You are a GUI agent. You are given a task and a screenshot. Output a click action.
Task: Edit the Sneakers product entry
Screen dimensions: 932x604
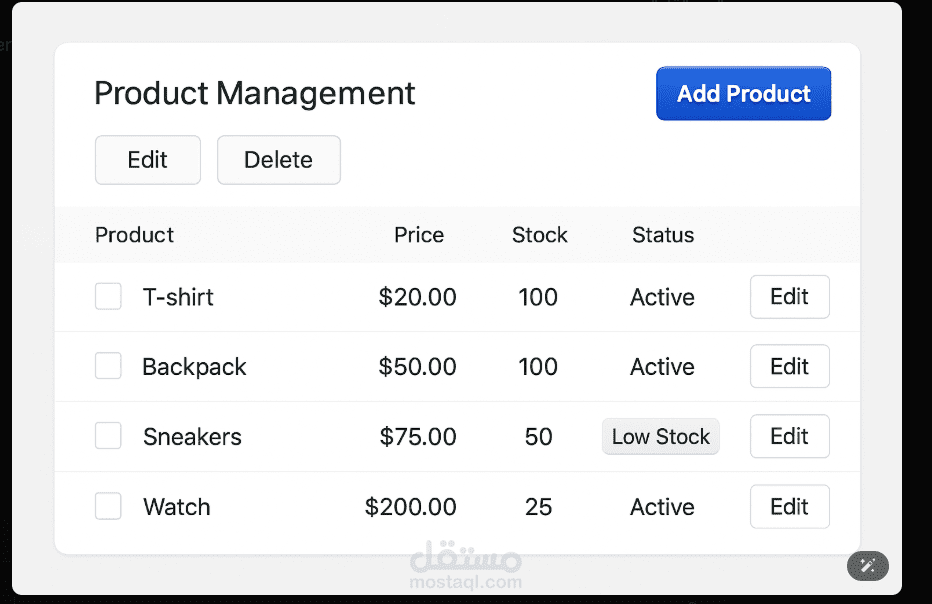click(x=789, y=436)
